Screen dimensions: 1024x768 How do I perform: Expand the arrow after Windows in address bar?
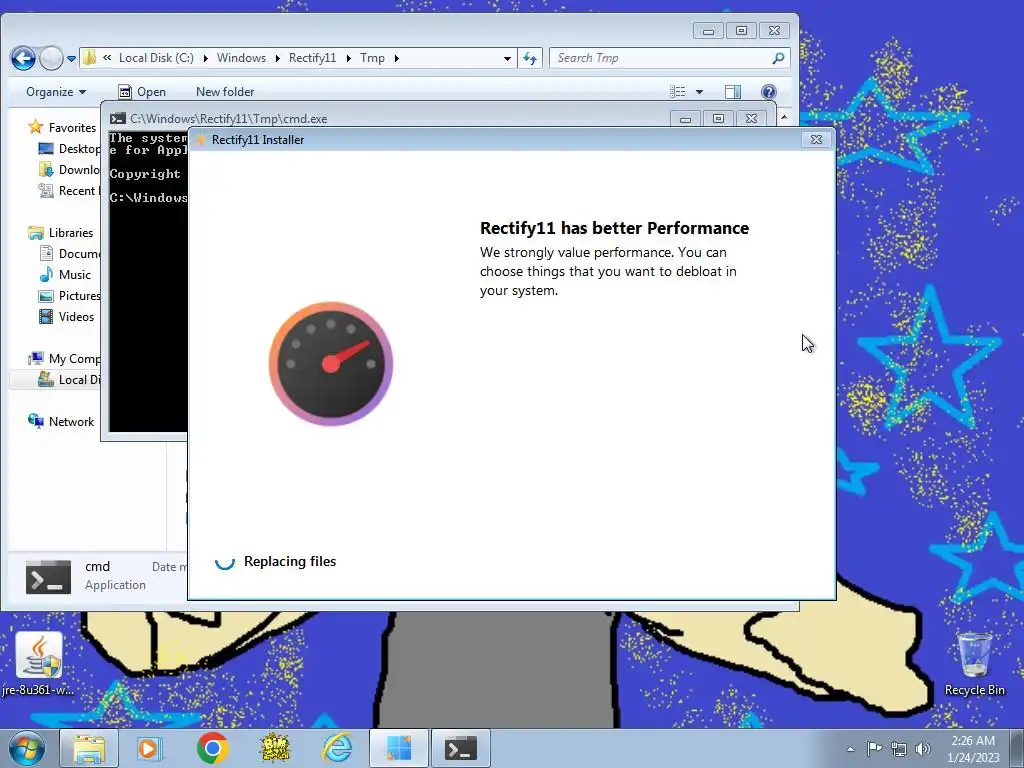point(277,58)
